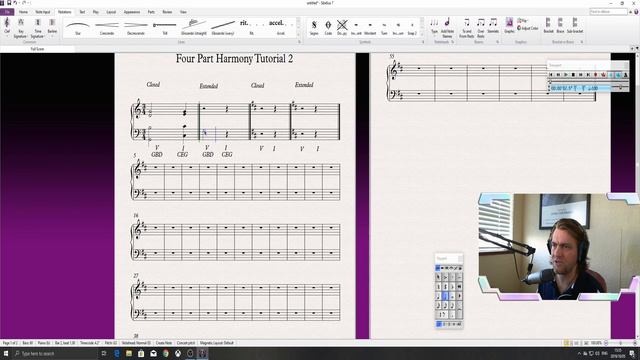
Task: Select the Trill line
Action: click(x=165, y=27)
